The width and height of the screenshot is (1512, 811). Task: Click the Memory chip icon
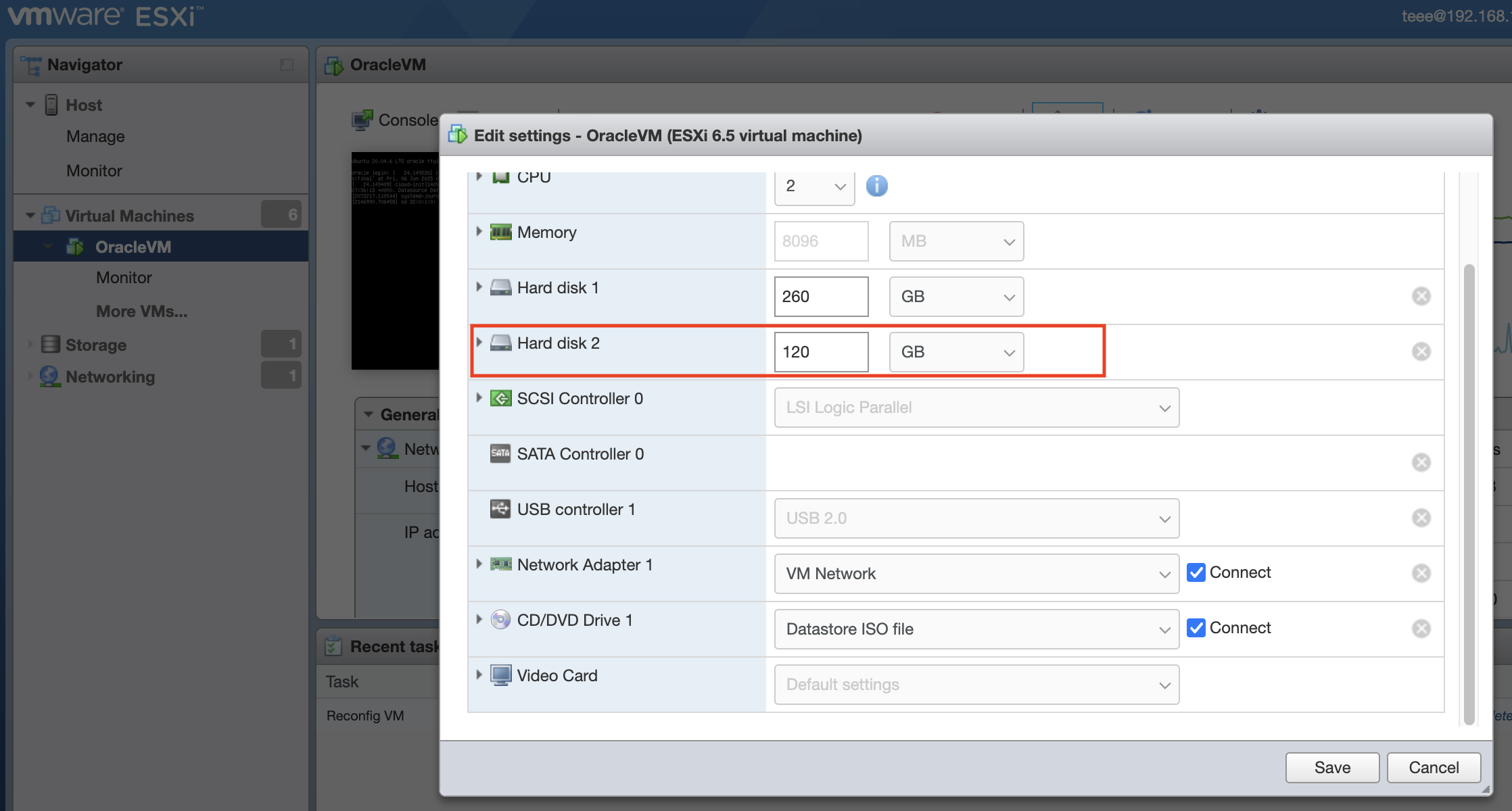click(x=500, y=232)
